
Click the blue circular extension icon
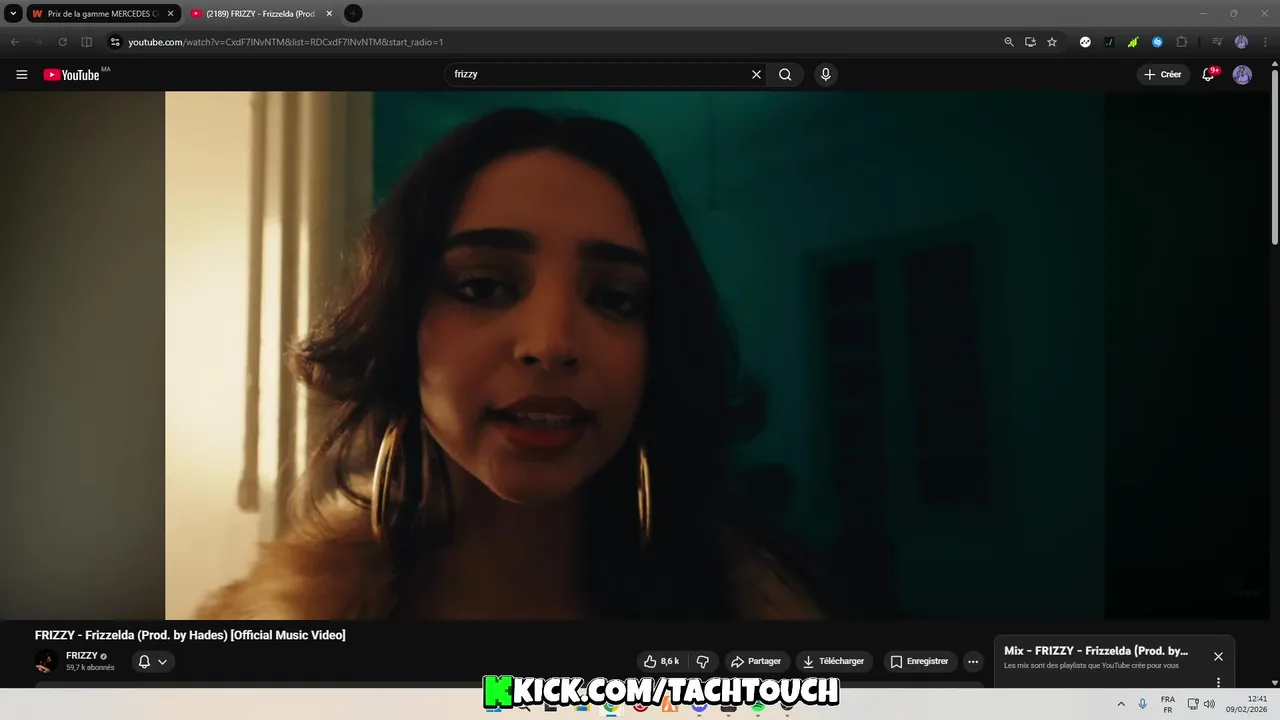click(1157, 42)
